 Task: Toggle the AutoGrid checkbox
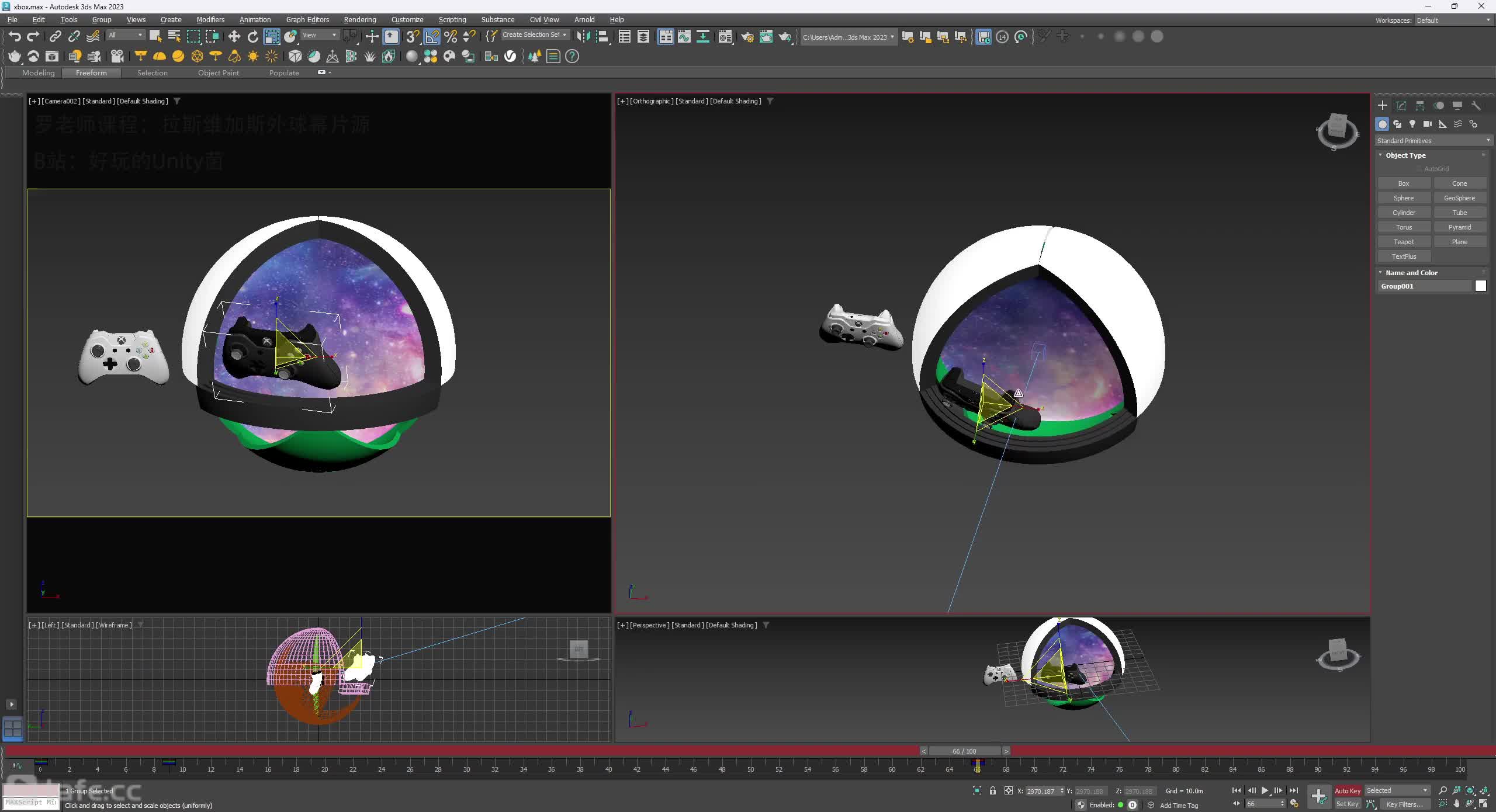(1419, 169)
